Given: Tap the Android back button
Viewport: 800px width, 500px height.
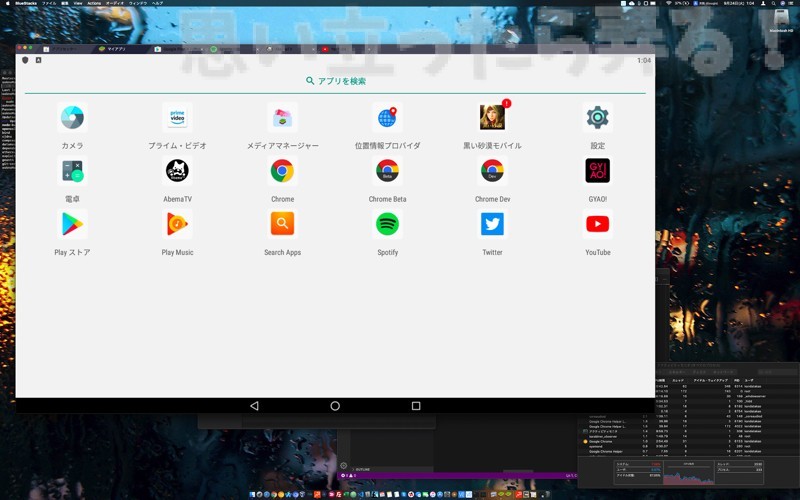Looking at the screenshot, I should click(x=254, y=406).
